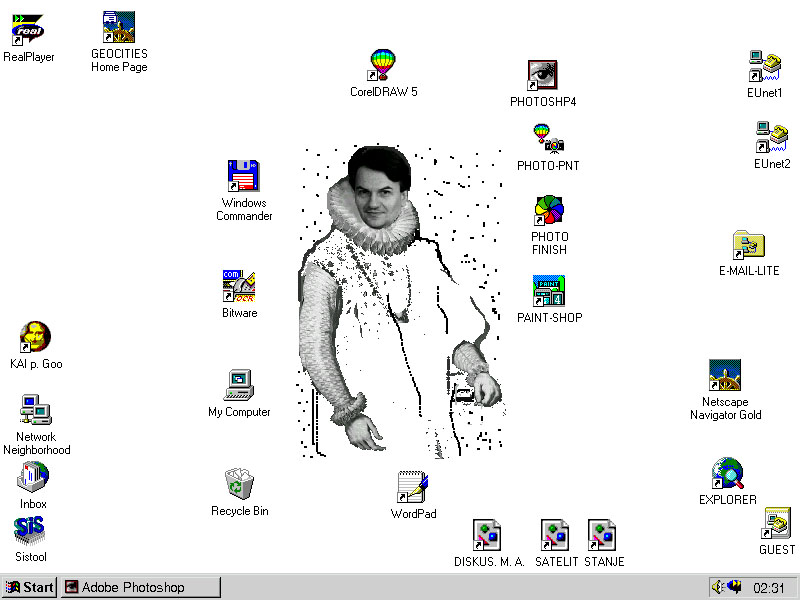Select the CorelDRAW 5 balloon icon
800x600 pixels.
click(383, 66)
